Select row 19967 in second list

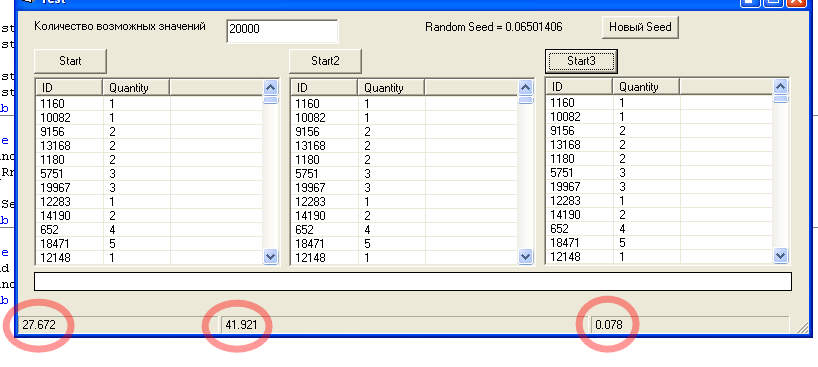point(404,188)
